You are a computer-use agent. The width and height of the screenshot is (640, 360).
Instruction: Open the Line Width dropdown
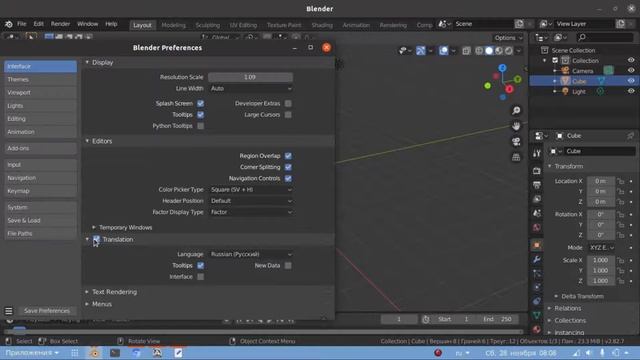(251, 89)
